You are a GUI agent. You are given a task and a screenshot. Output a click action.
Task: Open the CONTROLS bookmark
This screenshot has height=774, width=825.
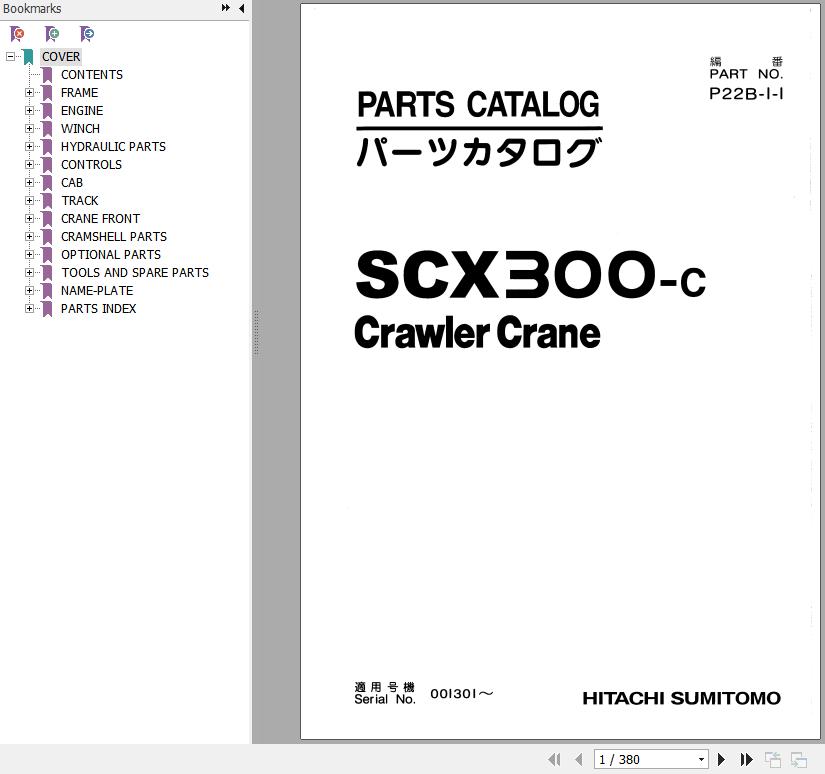[92, 165]
